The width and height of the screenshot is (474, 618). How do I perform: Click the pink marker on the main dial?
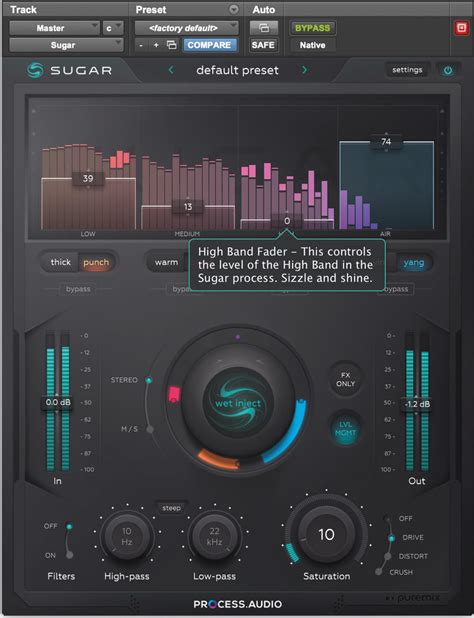174,394
